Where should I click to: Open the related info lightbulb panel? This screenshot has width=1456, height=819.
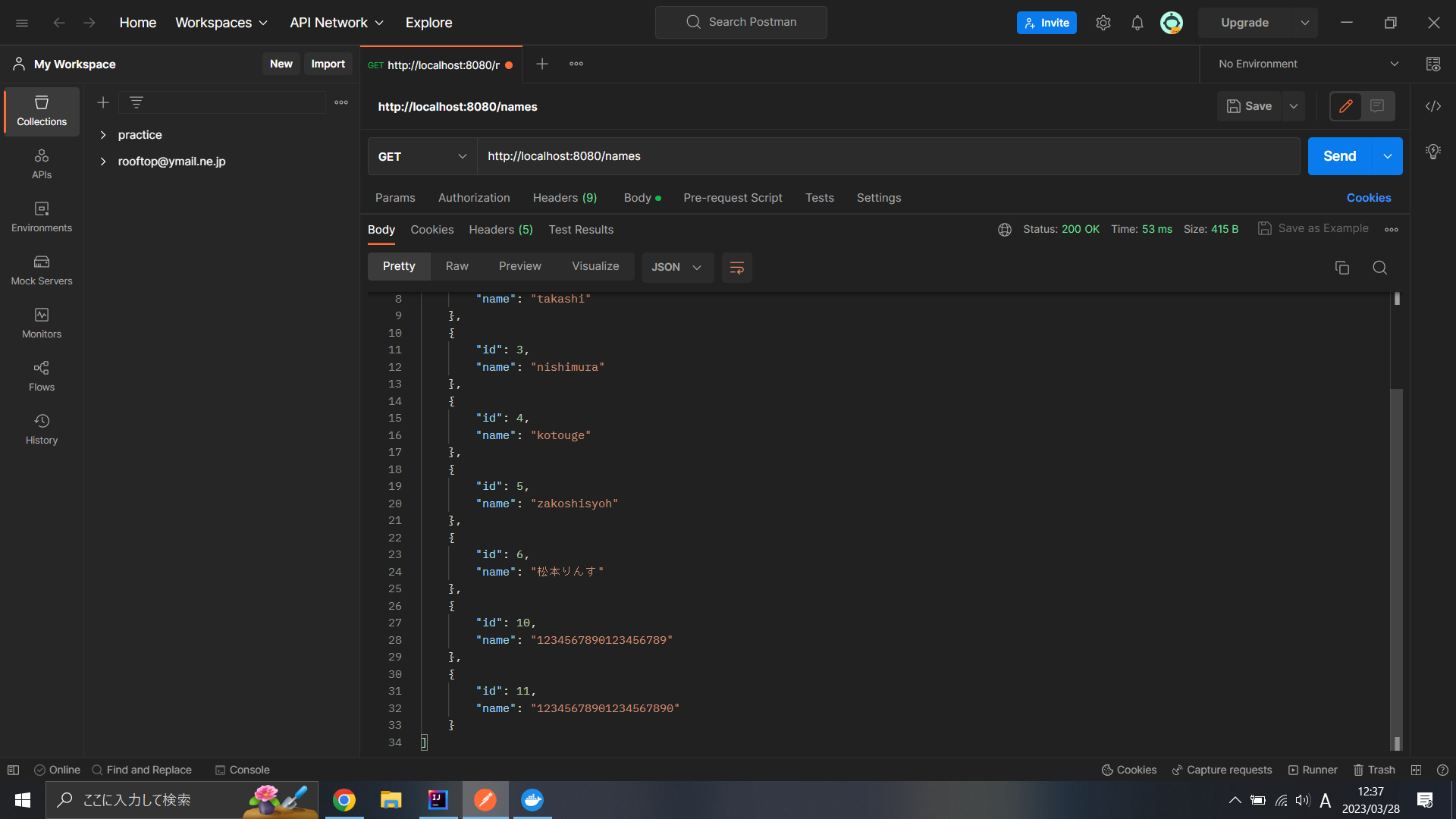[1433, 152]
